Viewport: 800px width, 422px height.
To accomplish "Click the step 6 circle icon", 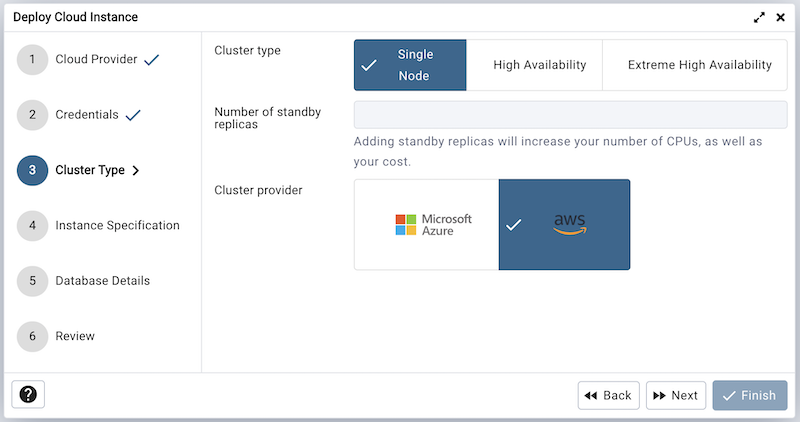I will (32, 336).
